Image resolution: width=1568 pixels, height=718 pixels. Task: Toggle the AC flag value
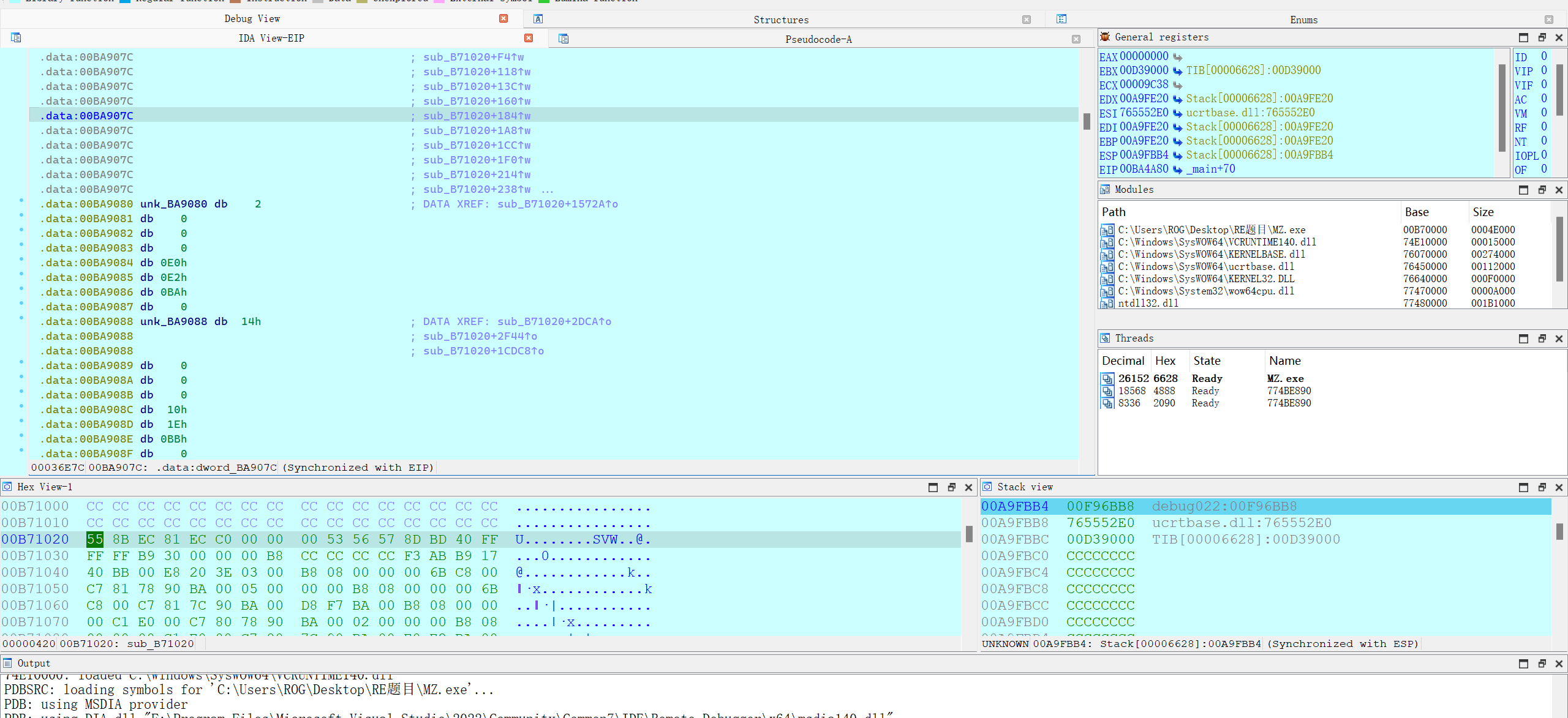(1543, 99)
